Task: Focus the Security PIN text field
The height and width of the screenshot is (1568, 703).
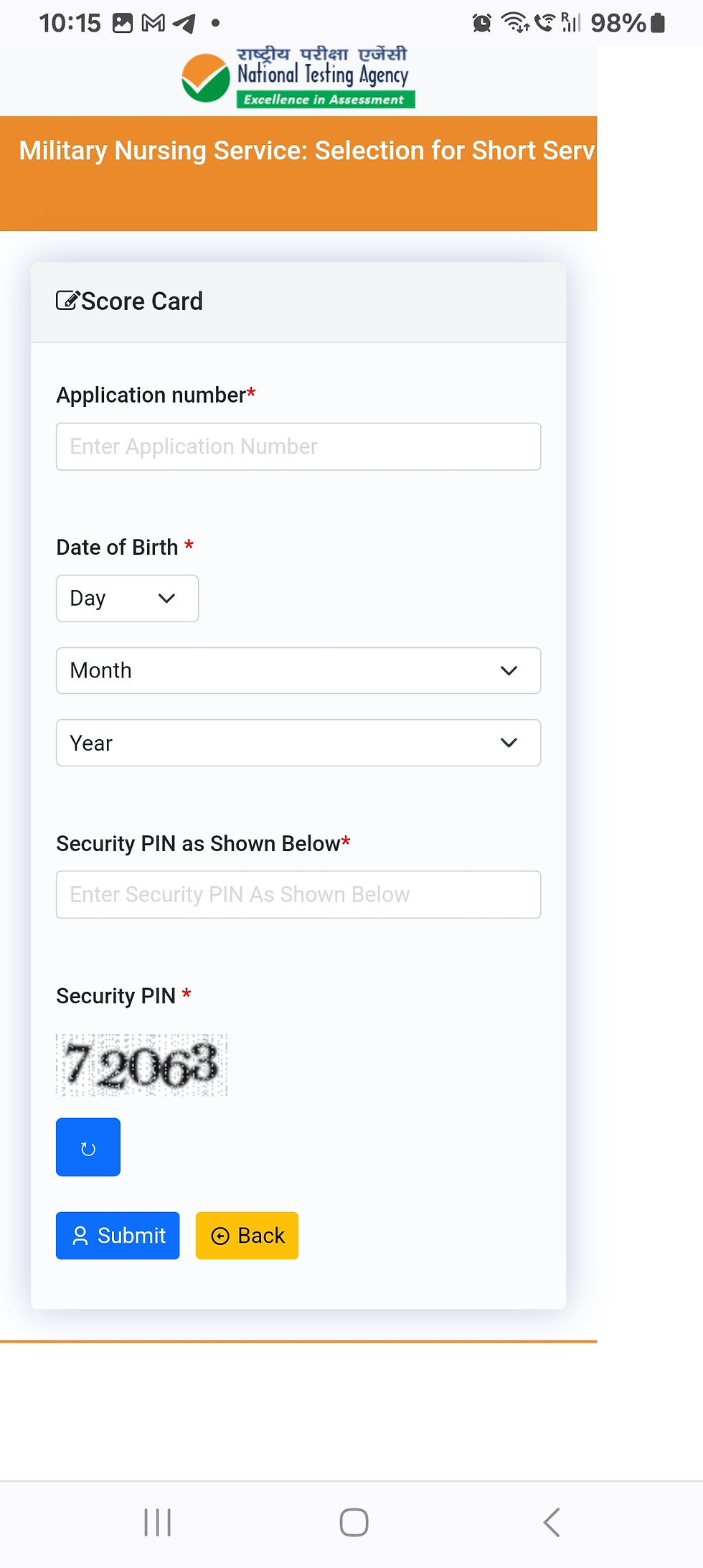Action: 298,895
